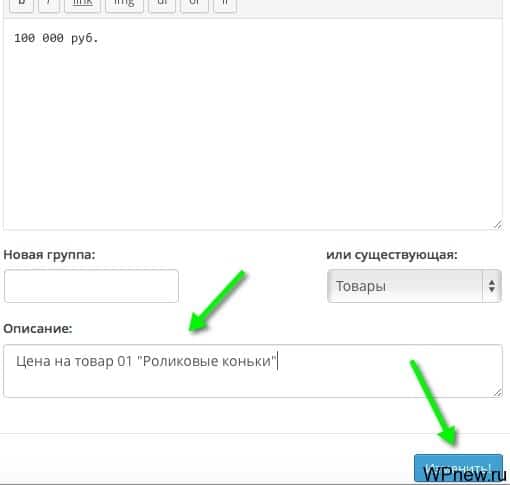
Task: Insert a list item with li button
Action: pyautogui.click(x=225, y=5)
